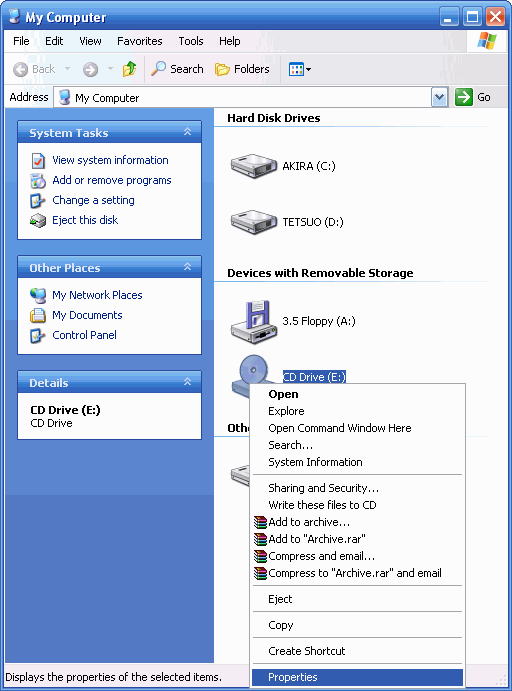Image resolution: width=512 pixels, height=691 pixels.
Task: Choose Create Shortcut in context menu
Action: pyautogui.click(x=357, y=651)
